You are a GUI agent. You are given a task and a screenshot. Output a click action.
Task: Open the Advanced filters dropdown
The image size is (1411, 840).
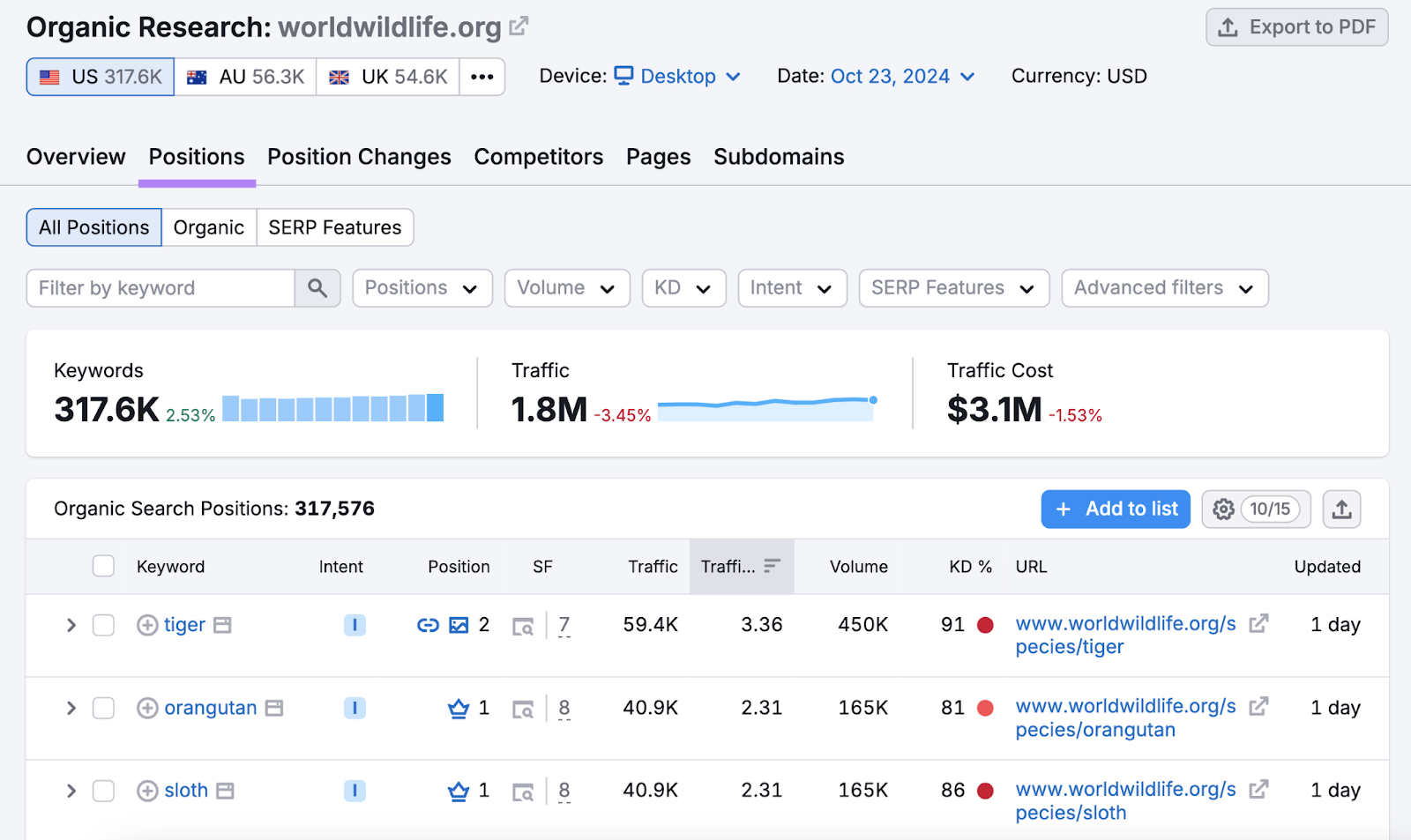click(x=1165, y=288)
